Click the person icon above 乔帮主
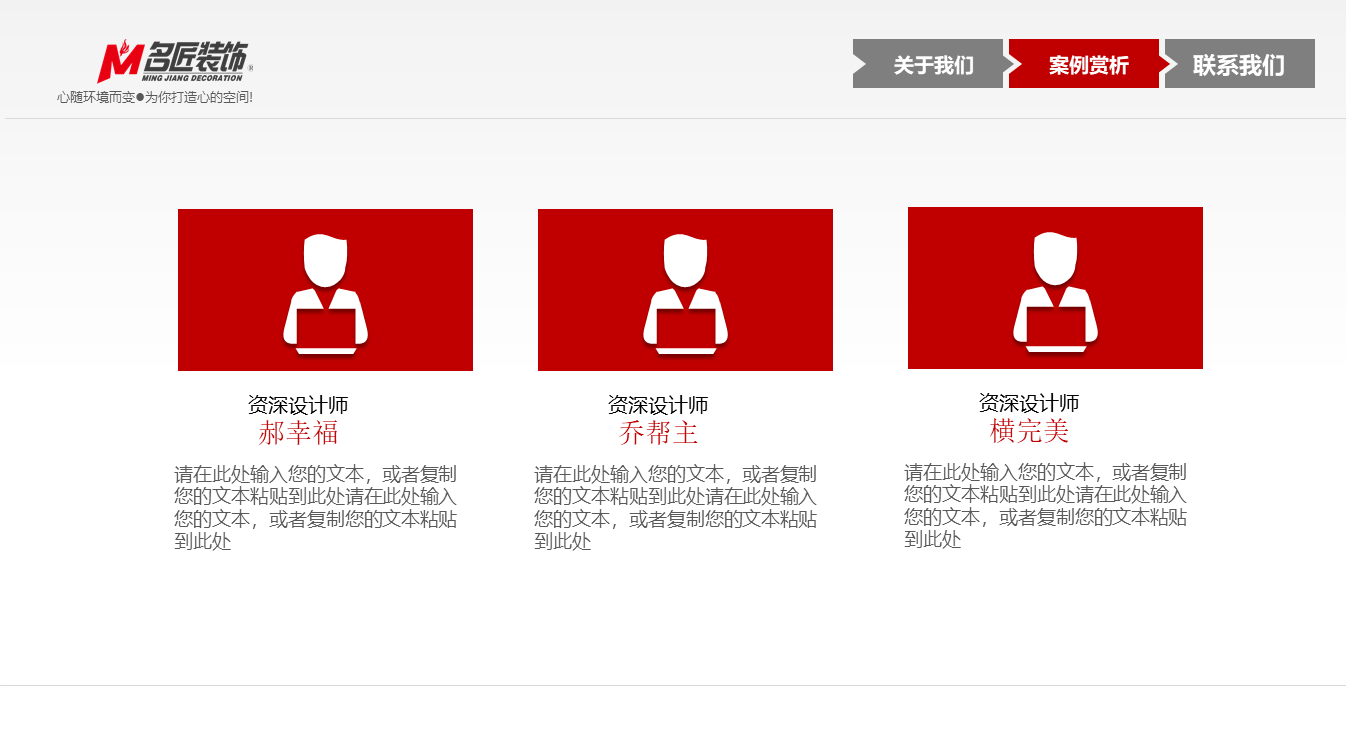This screenshot has width=1346, height=756. click(x=685, y=292)
